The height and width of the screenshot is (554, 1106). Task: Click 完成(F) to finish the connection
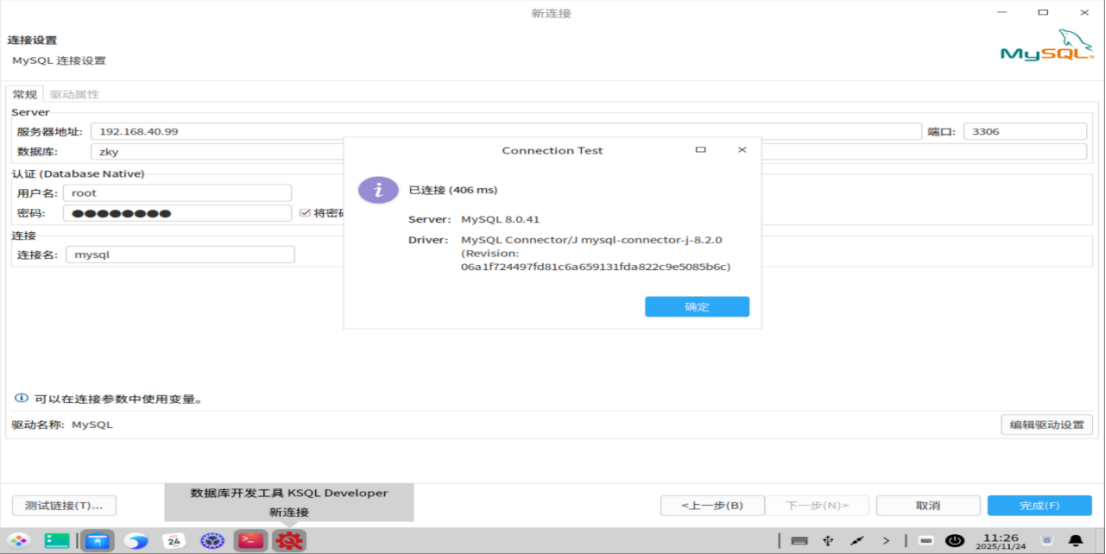pyautogui.click(x=1039, y=505)
